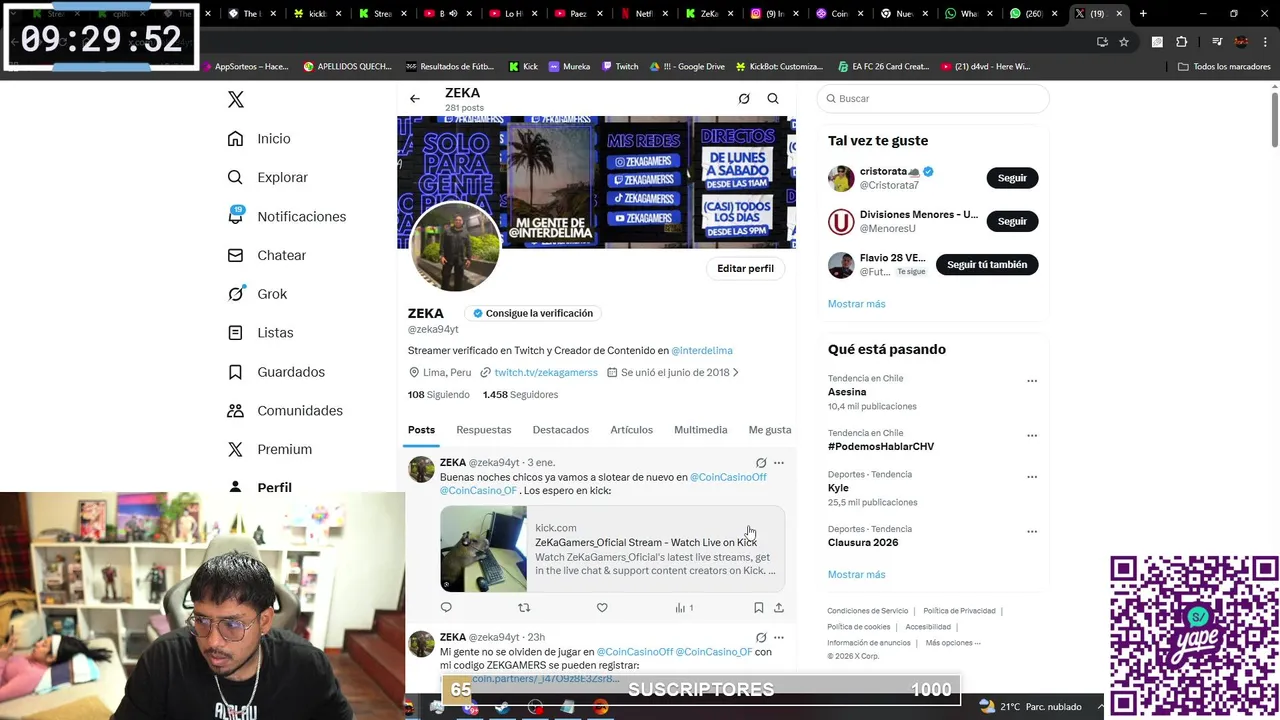Follow cristorata with Seguir button
1280x720 pixels.
1012,178
